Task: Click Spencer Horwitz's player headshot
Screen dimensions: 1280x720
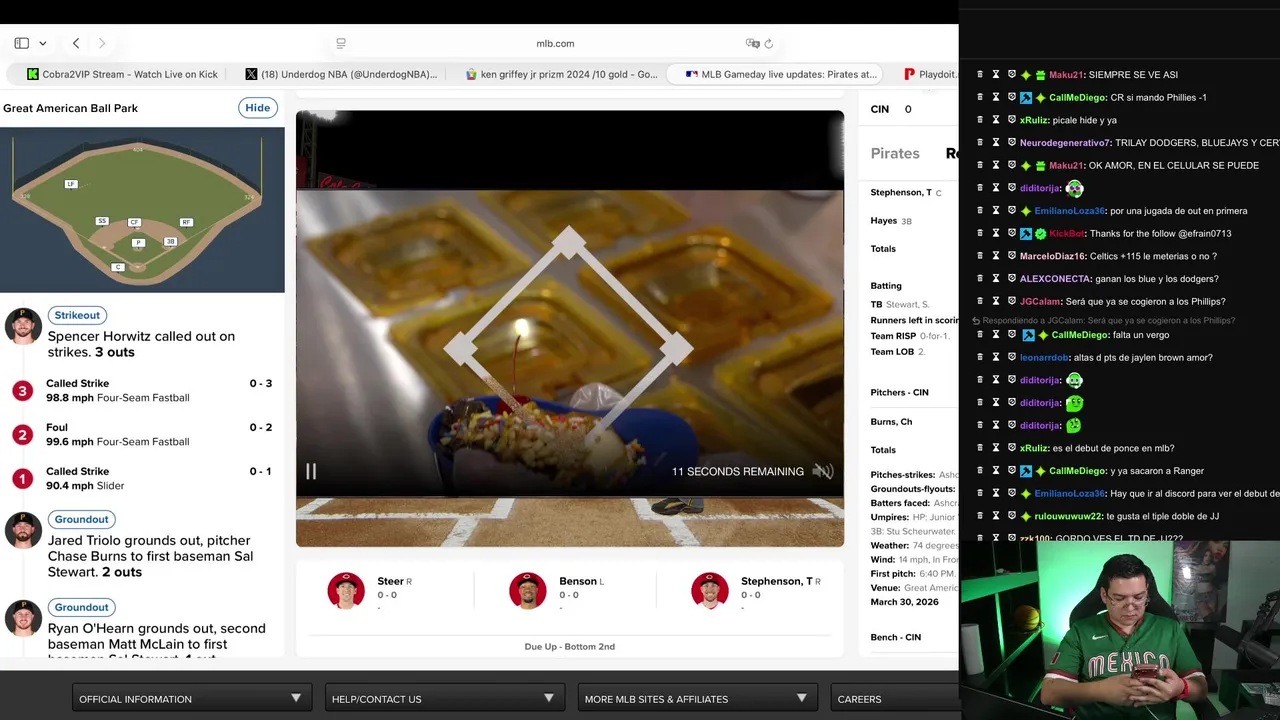Action: coord(23,326)
